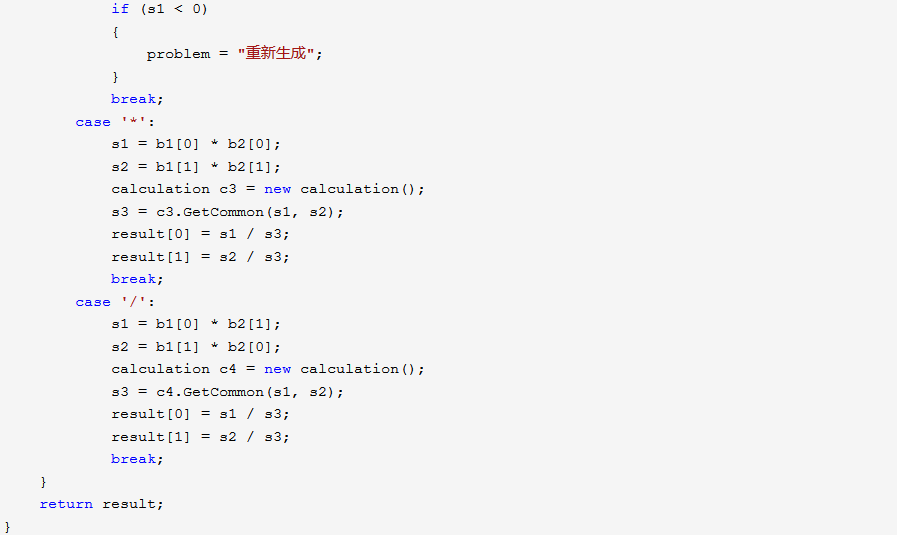This screenshot has width=897, height=535.
Task: Click the line "s2 = b1[1] * b2[1];"
Action: (x=196, y=167)
